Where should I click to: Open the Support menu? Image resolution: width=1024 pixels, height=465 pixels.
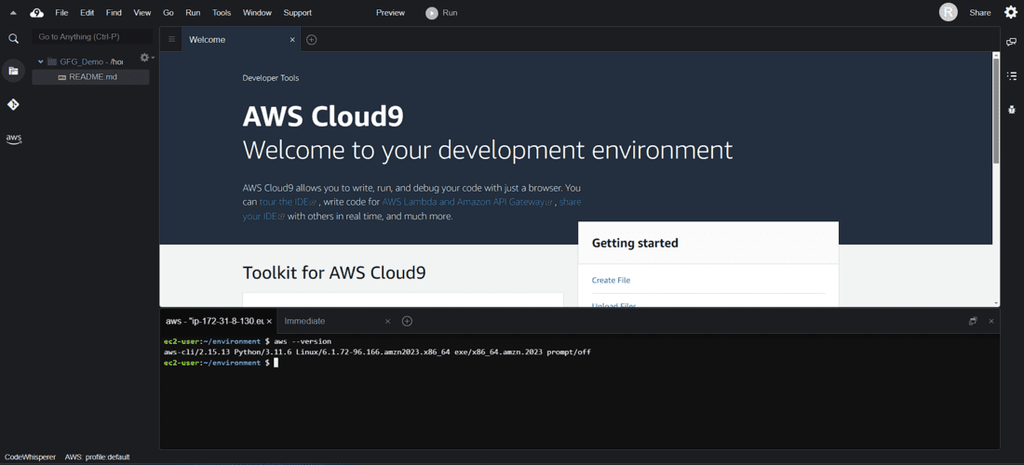[x=297, y=12]
